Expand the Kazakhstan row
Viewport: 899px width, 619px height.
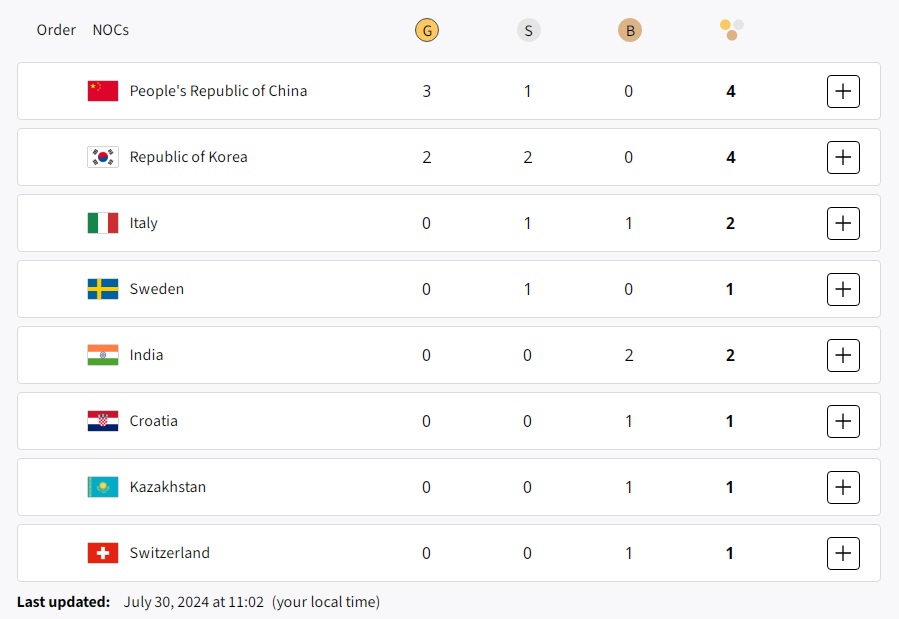[x=843, y=487]
